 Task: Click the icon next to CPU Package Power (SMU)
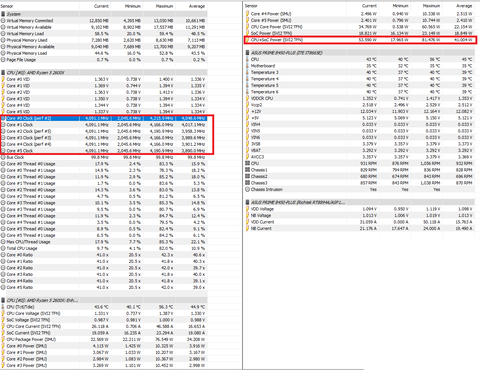coord(3,339)
